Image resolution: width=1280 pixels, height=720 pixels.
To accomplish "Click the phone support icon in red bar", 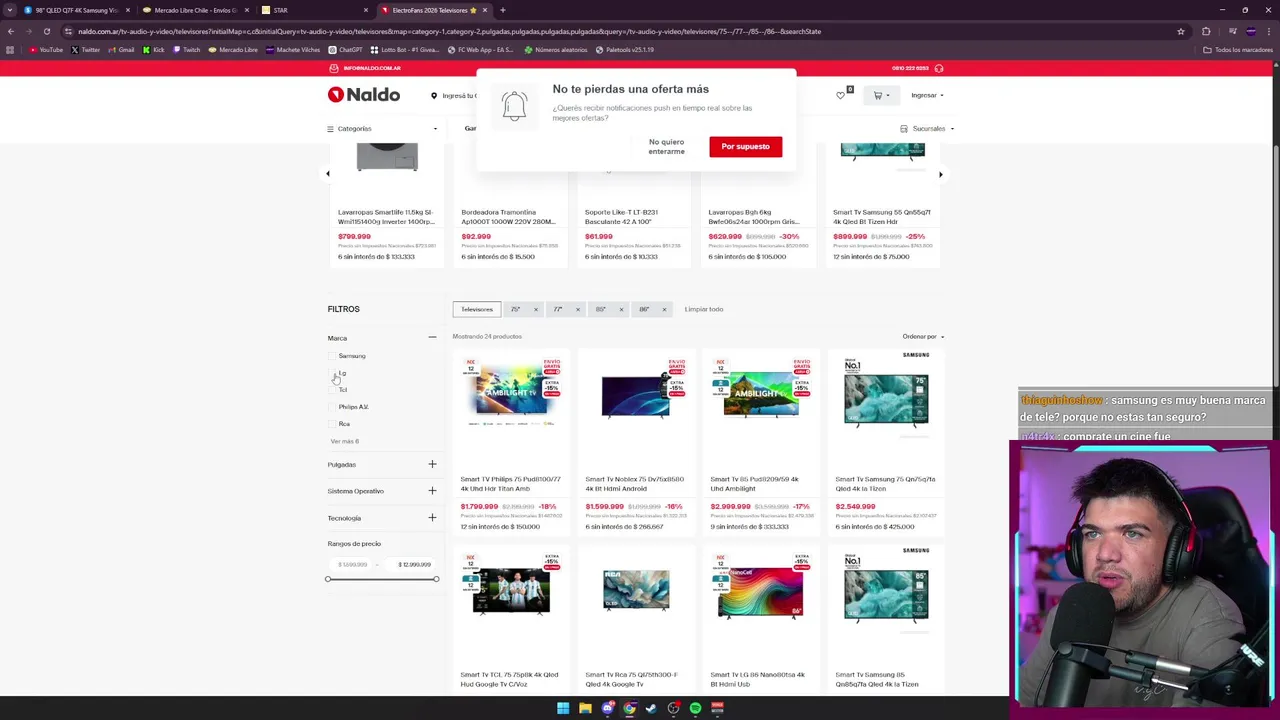I will point(938,68).
